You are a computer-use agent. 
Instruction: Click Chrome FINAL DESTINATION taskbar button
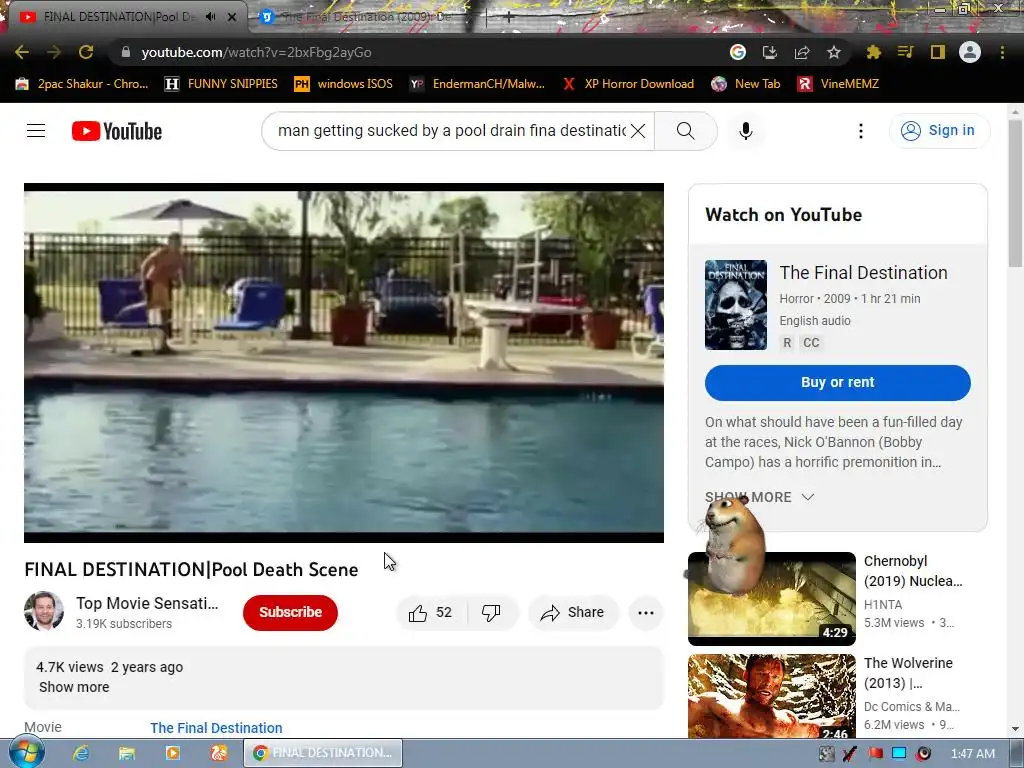(323, 753)
